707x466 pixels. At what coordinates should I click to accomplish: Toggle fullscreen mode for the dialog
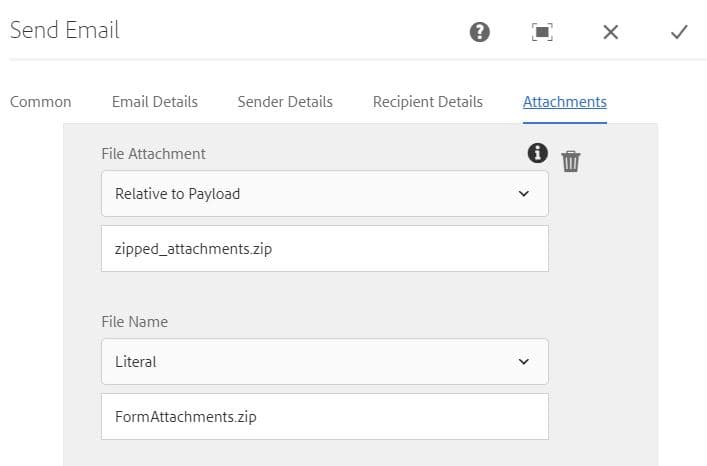click(x=542, y=32)
